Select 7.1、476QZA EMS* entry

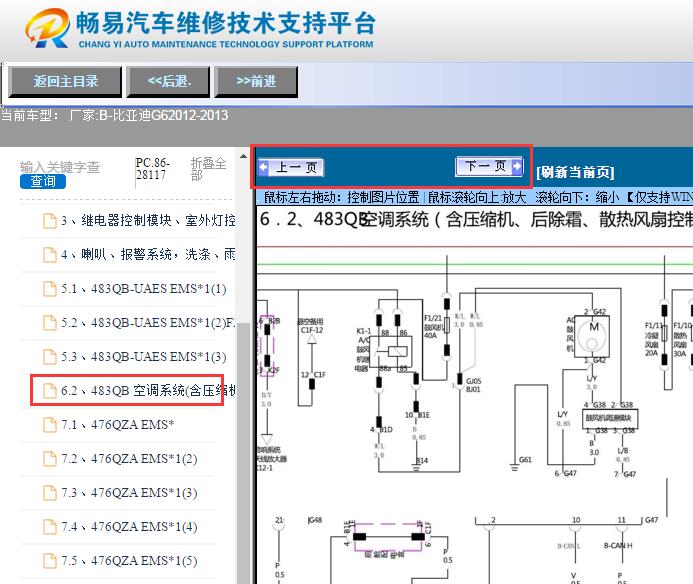coord(118,425)
